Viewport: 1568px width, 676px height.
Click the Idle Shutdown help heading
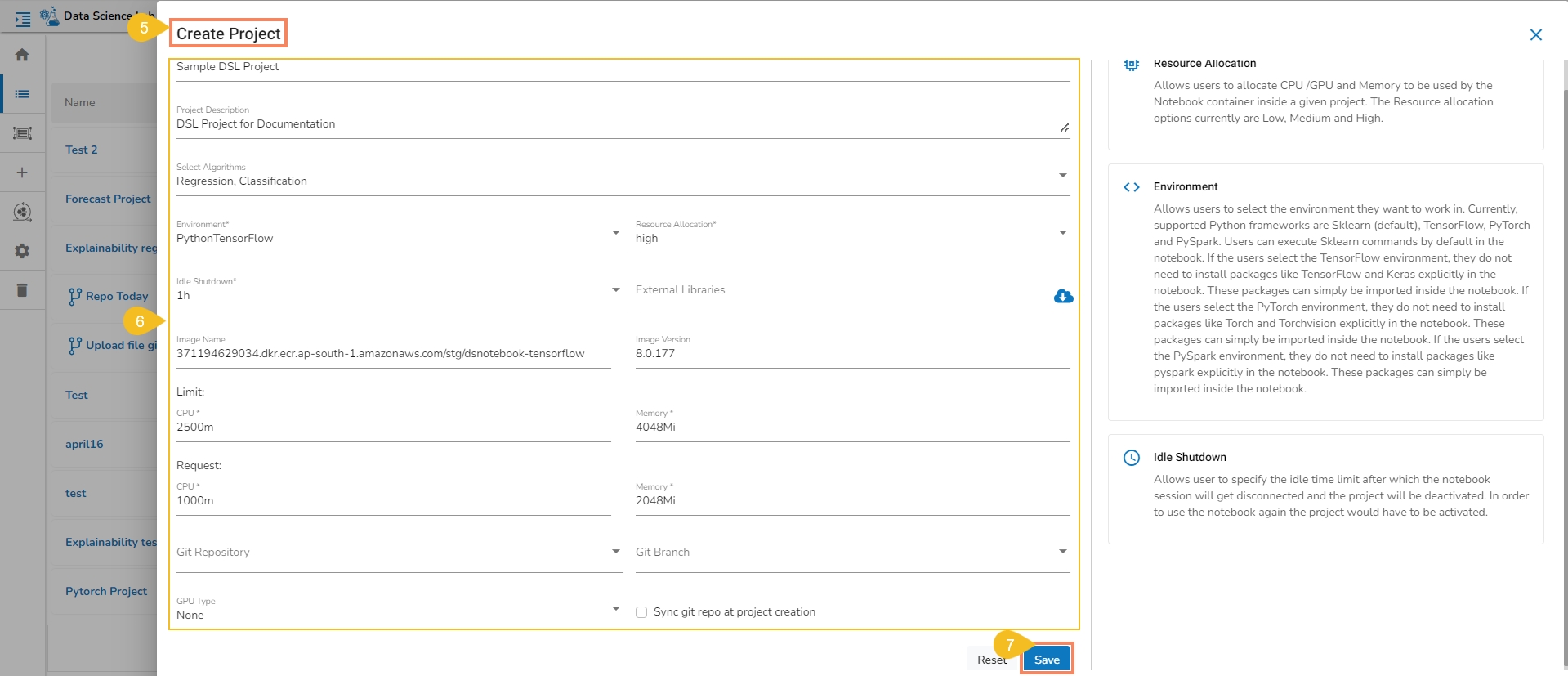1190,458
